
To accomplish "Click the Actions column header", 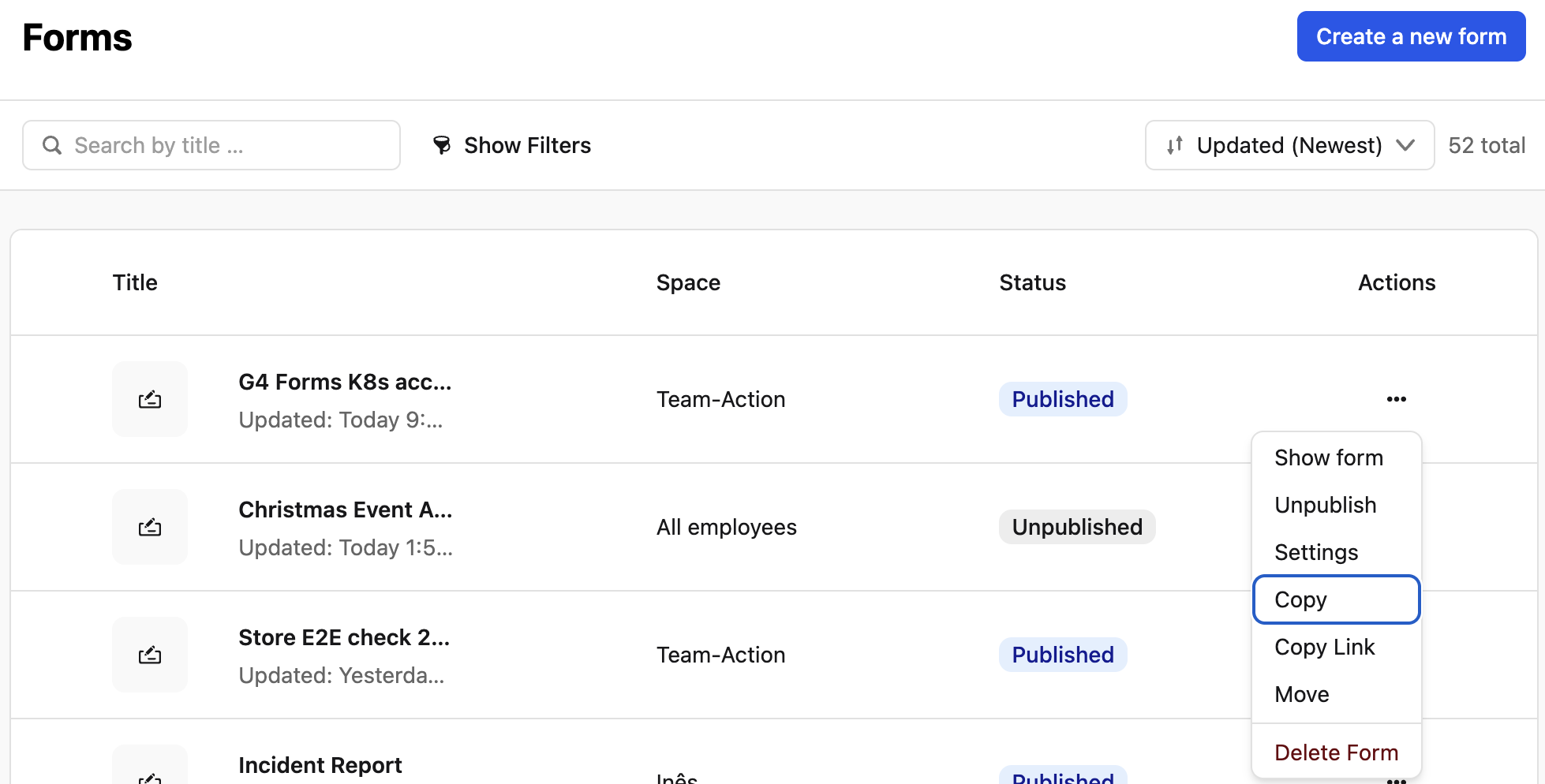I will pos(1397,282).
